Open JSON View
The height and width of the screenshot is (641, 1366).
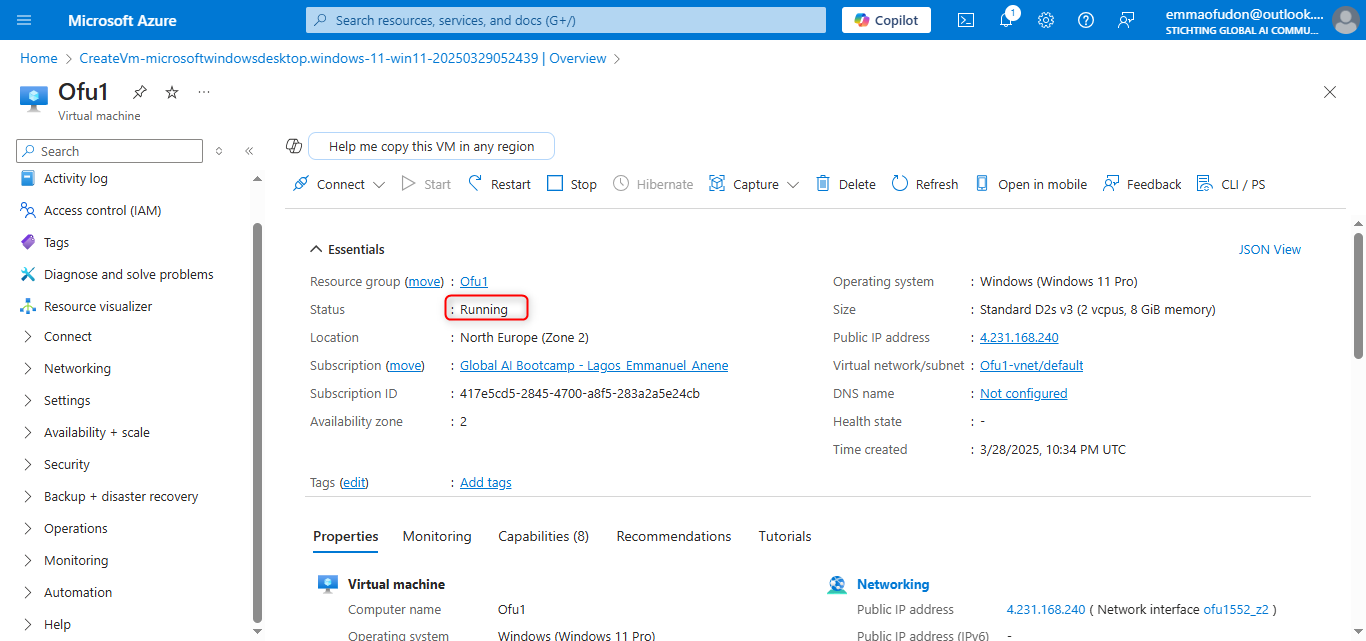tap(1270, 250)
